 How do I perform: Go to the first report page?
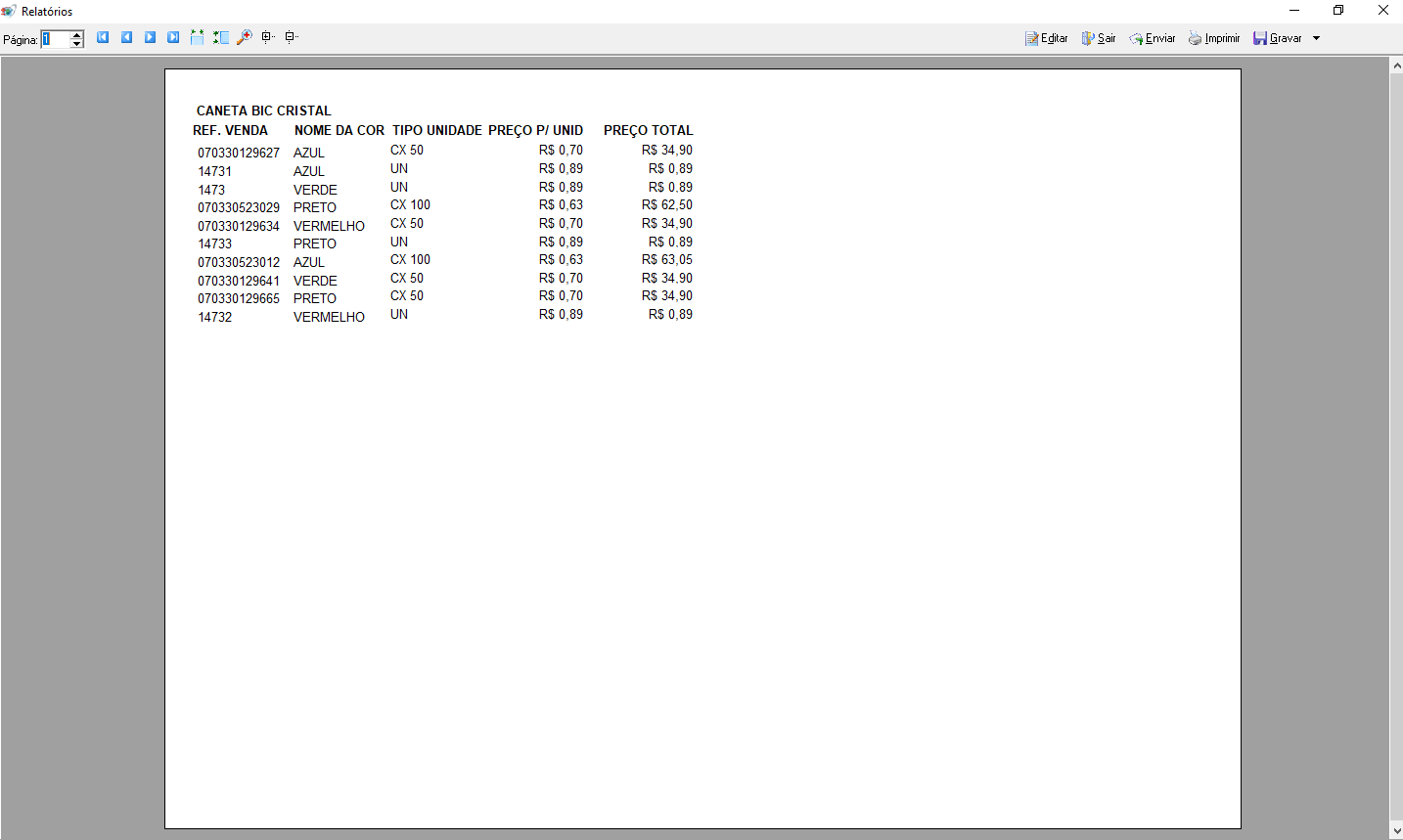(x=103, y=37)
